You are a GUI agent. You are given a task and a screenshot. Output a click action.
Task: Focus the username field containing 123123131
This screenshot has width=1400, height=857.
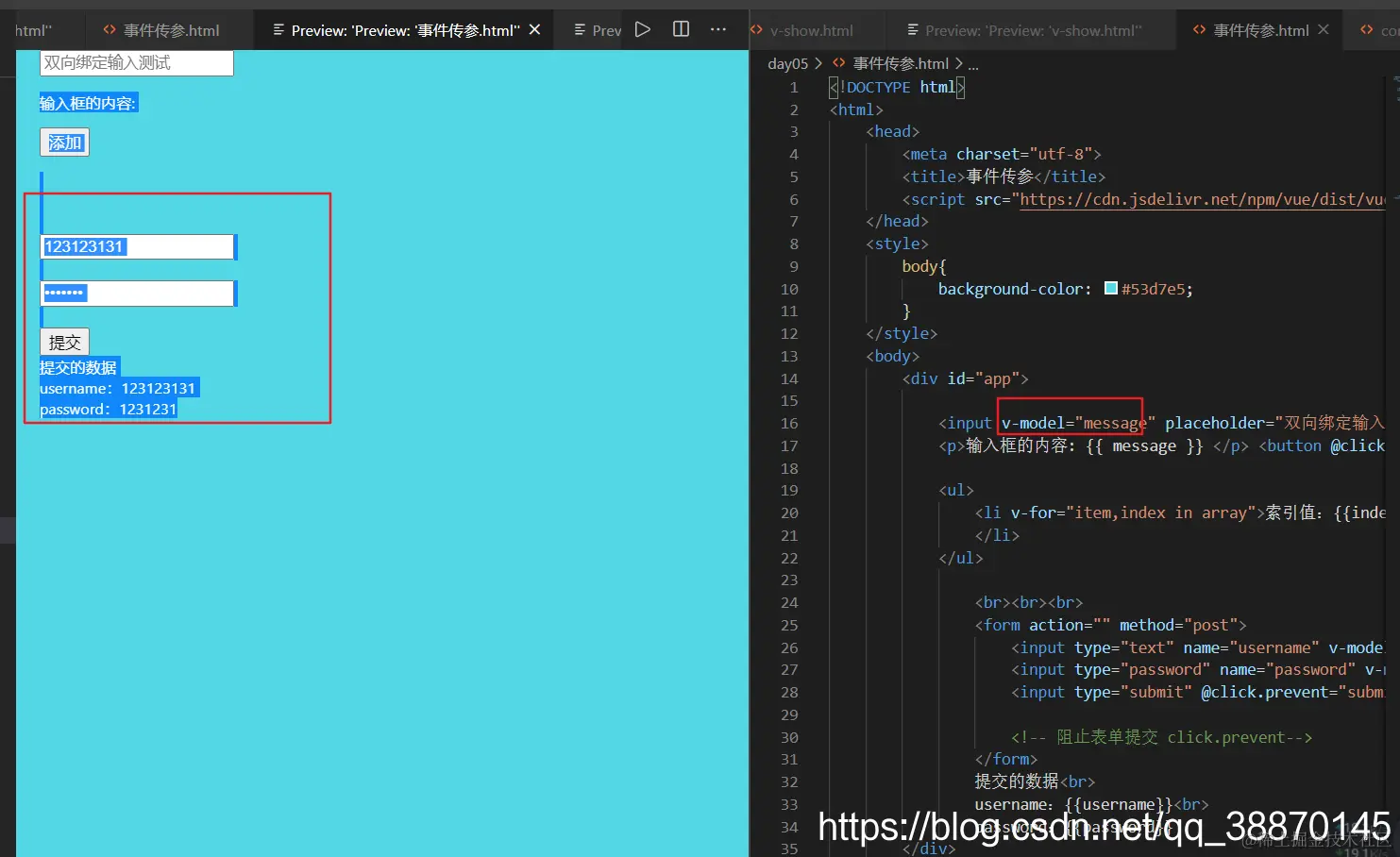137,246
